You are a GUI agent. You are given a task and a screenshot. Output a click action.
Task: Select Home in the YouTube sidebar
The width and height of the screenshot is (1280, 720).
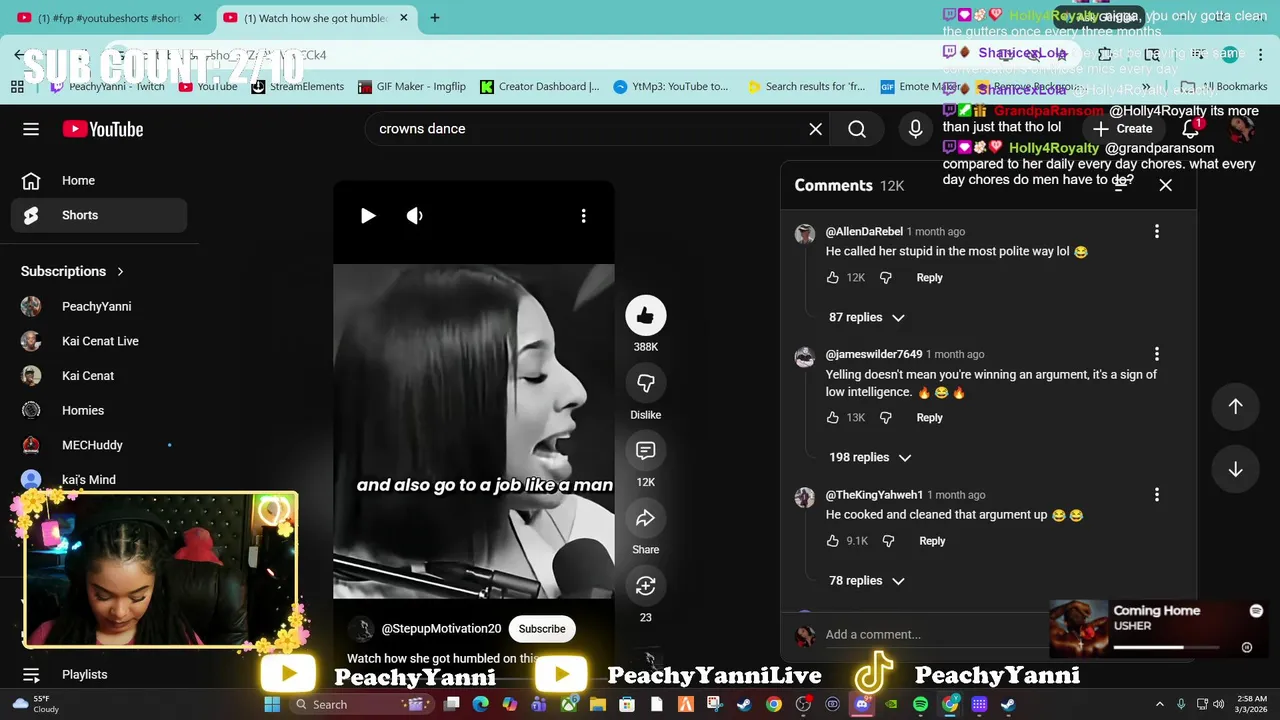pos(99,181)
